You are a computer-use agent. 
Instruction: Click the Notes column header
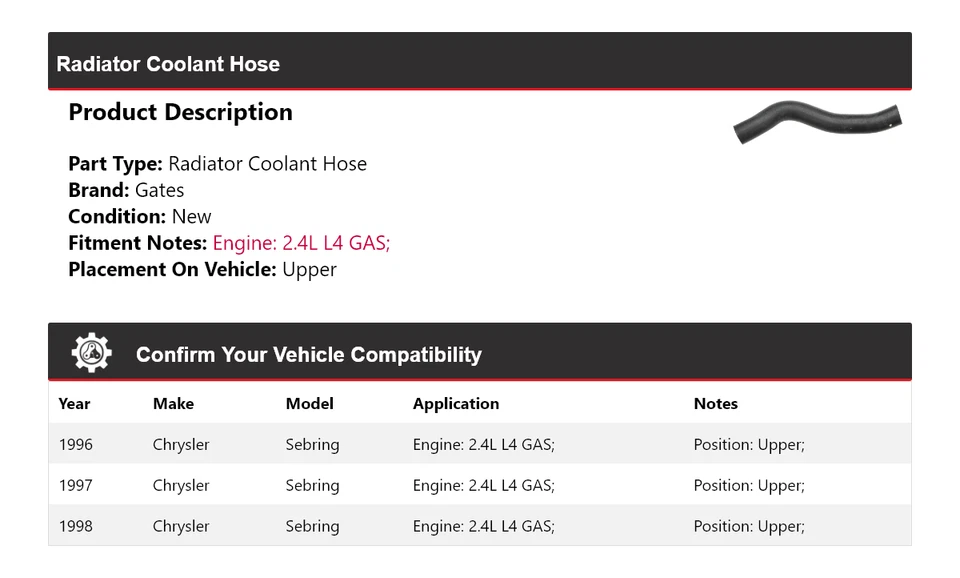click(715, 404)
